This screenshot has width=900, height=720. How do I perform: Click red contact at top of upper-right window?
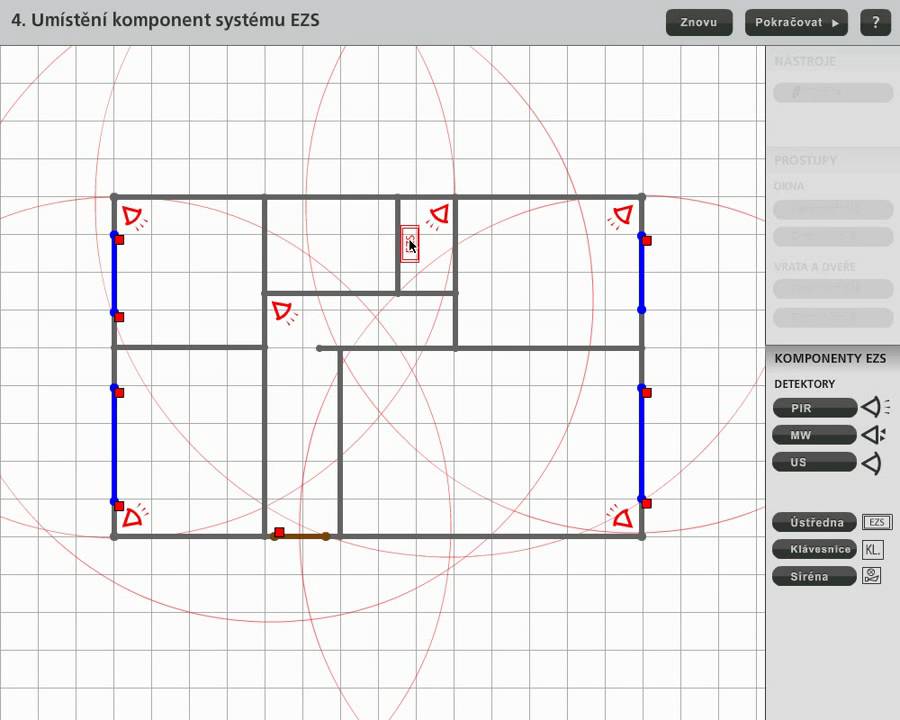(647, 241)
